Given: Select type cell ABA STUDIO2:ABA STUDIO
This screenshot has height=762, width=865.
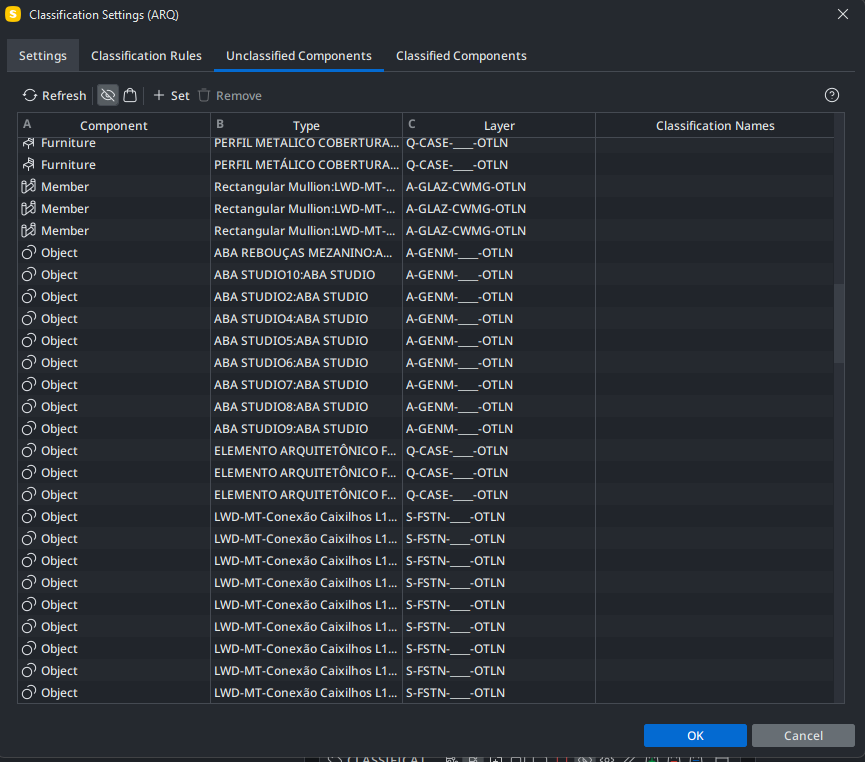Looking at the screenshot, I should 306,297.
